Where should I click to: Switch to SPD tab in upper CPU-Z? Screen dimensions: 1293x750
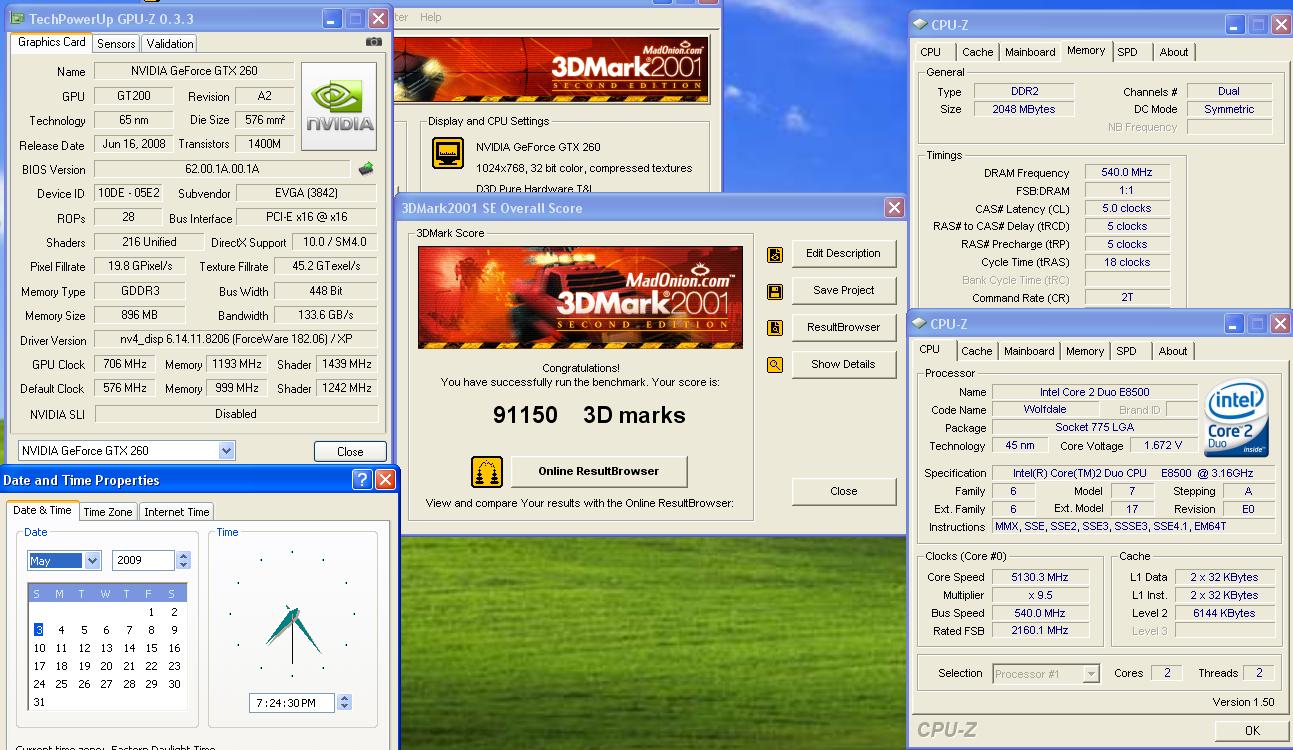click(x=1127, y=52)
